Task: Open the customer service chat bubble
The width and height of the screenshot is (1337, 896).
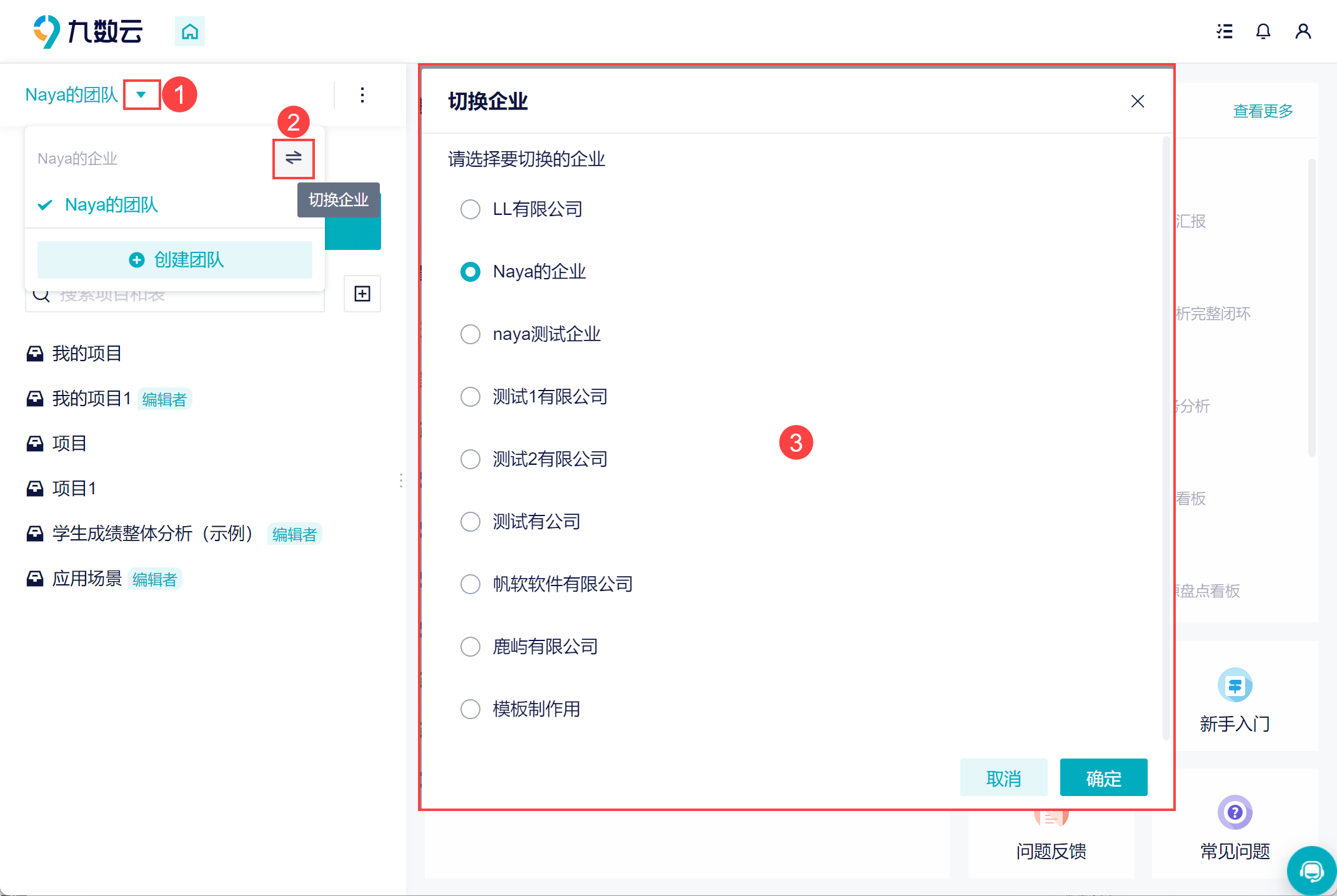Action: click(1311, 870)
